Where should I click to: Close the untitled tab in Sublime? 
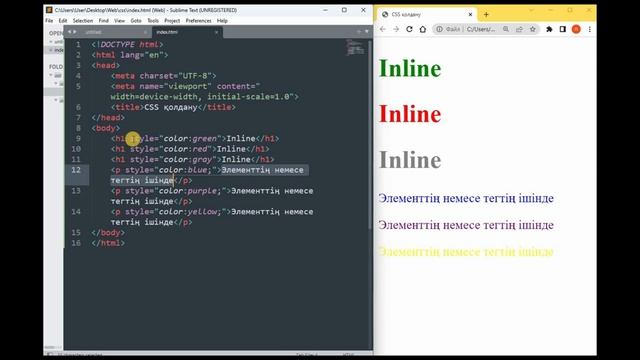tap(145, 32)
